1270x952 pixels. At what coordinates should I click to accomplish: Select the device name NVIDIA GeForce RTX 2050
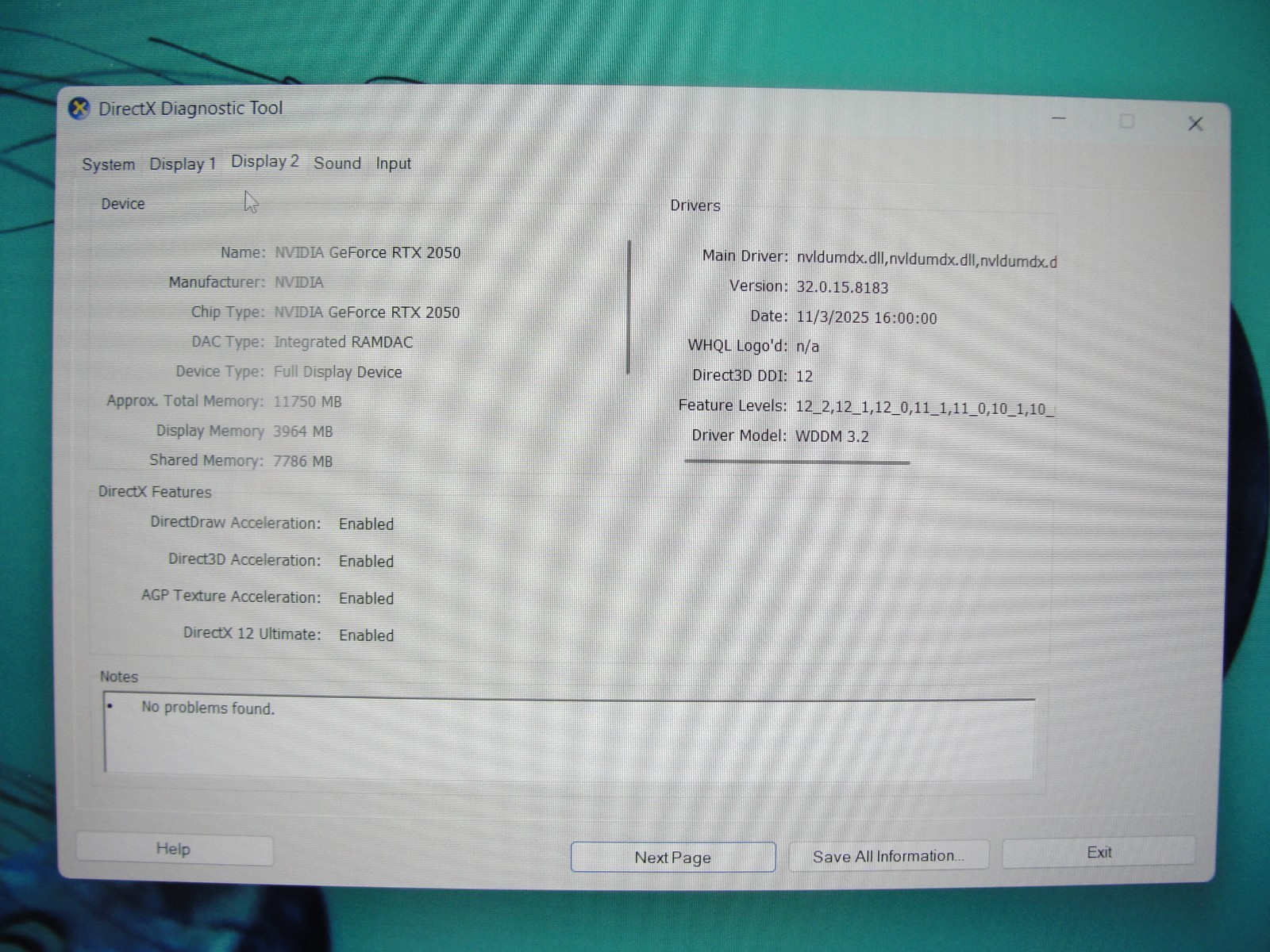pos(368,253)
